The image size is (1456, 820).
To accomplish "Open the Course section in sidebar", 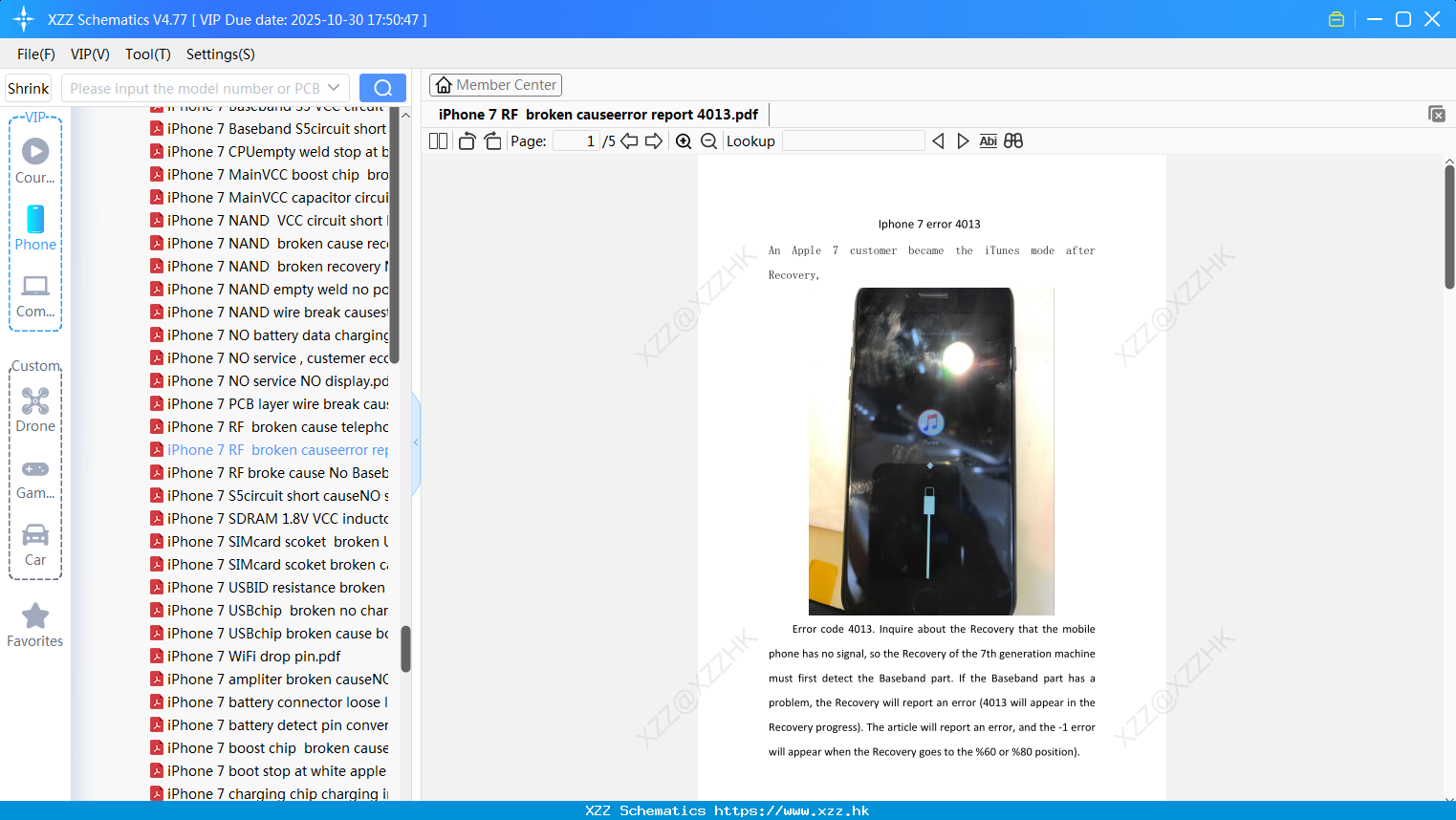I will pos(35,161).
